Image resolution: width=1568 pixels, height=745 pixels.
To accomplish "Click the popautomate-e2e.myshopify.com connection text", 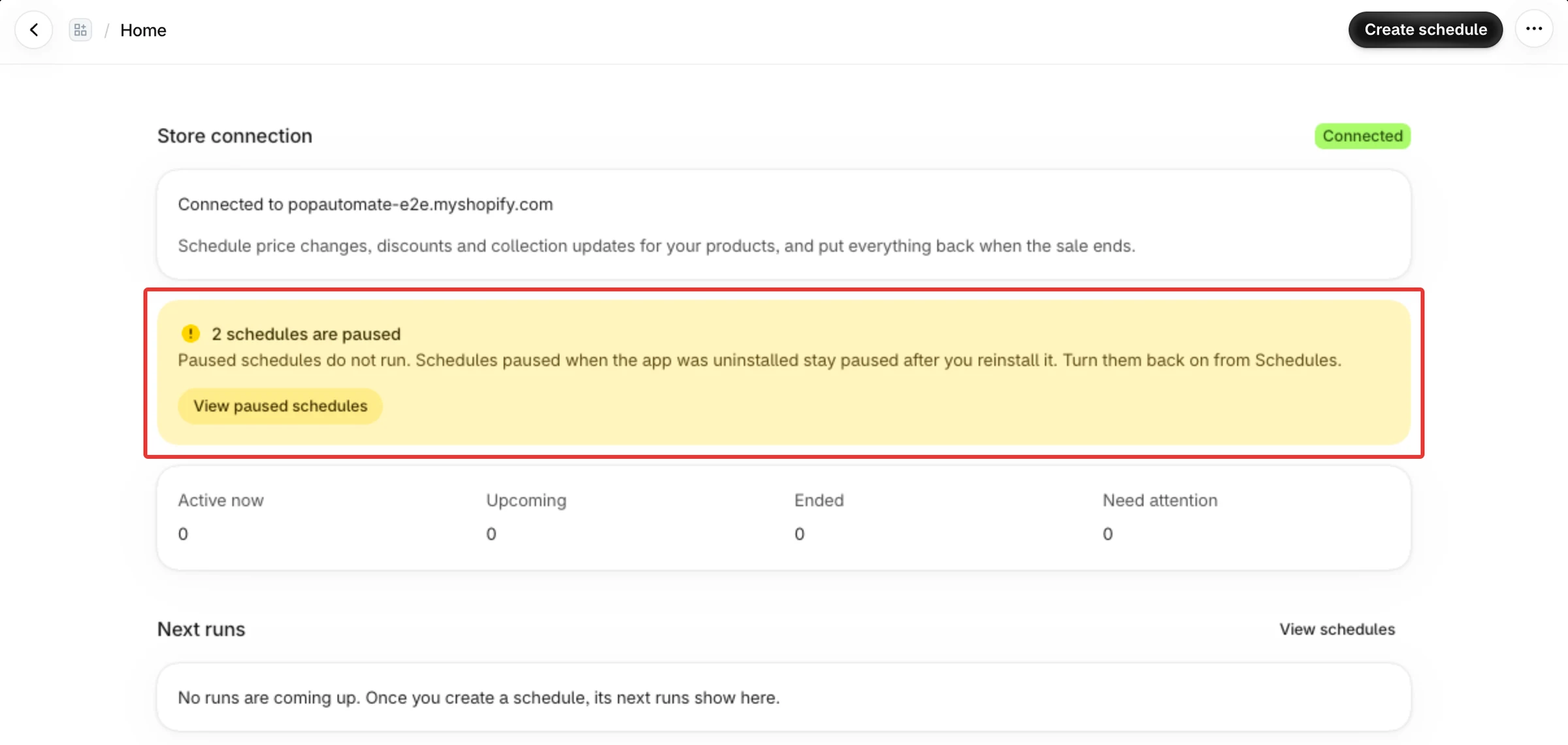I will coord(365,205).
